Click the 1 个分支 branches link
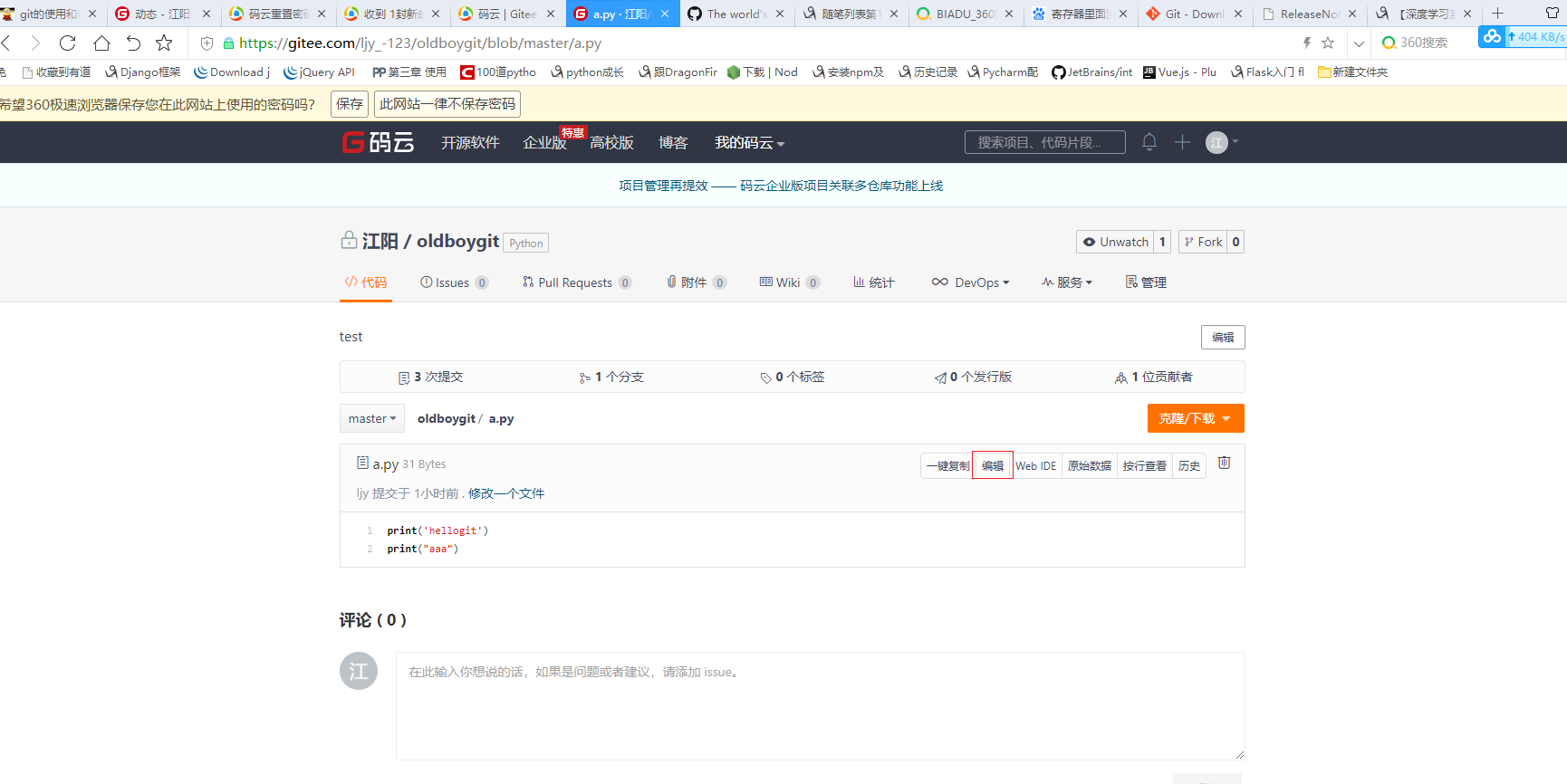This screenshot has width=1567, height=784. [611, 377]
